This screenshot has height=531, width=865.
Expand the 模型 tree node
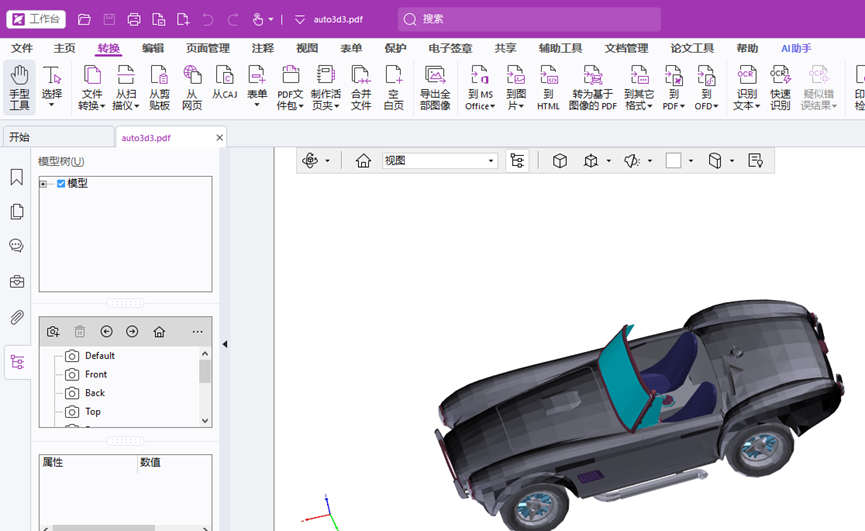click(44, 184)
